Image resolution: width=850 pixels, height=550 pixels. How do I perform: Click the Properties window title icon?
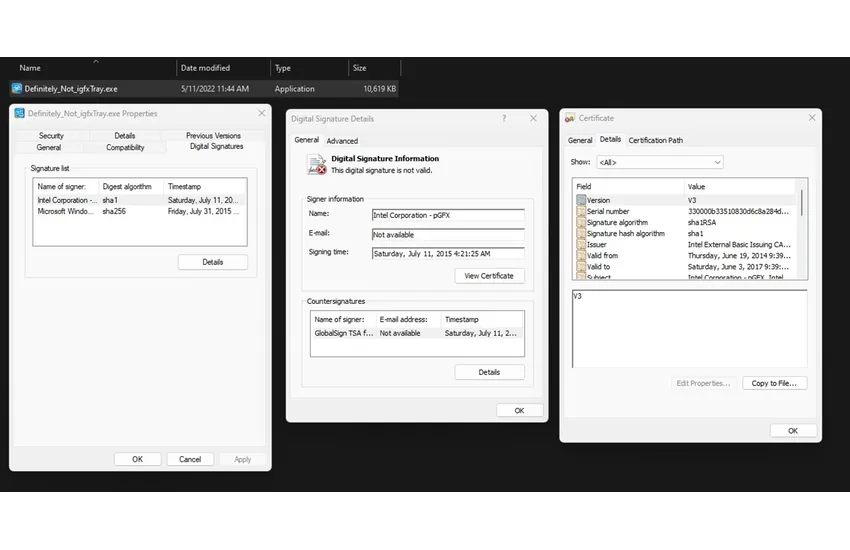click(x=20, y=113)
